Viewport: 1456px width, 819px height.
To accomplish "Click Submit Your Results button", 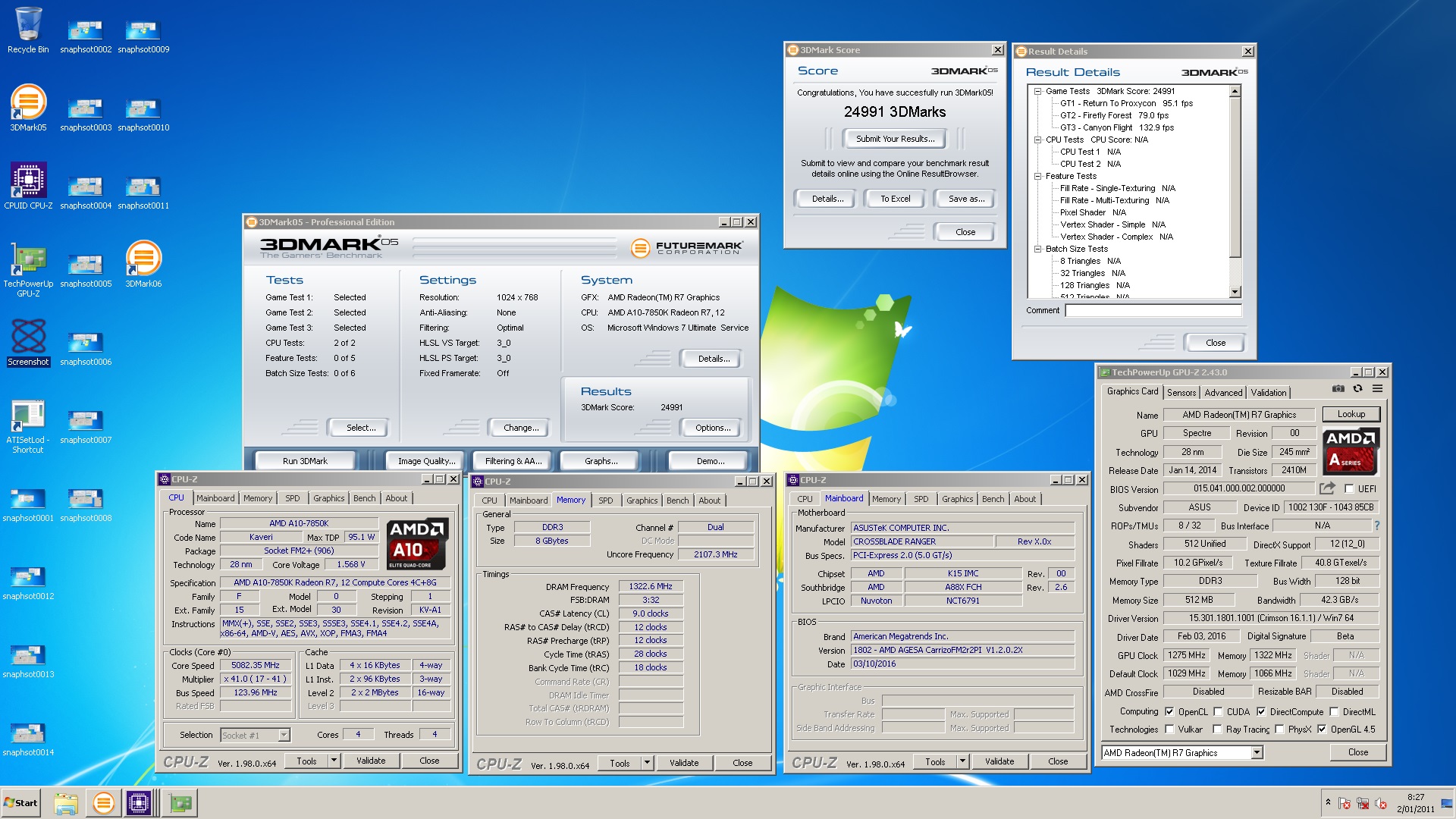I will tap(895, 139).
